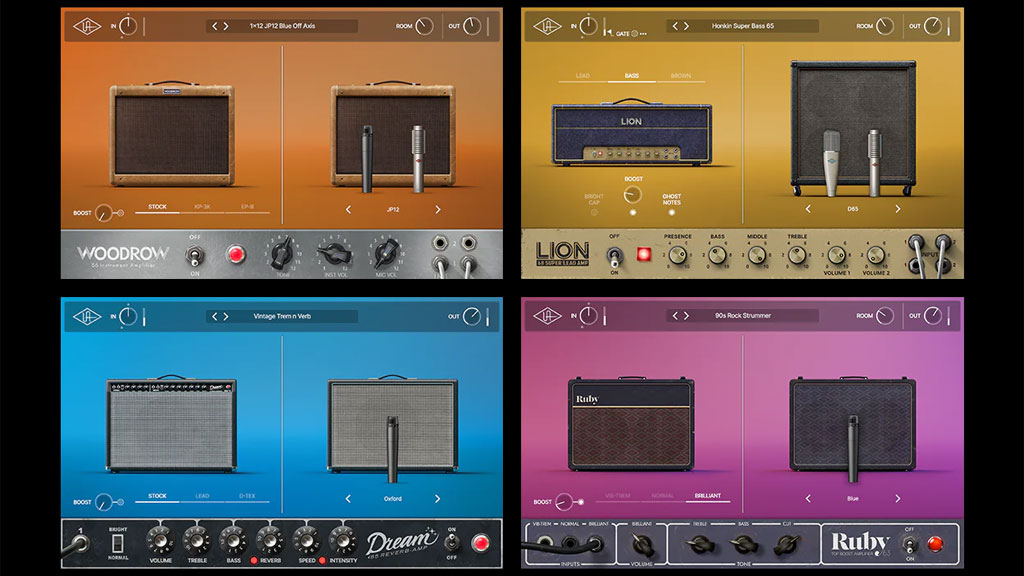Select next cabinet after Oxford
Viewport: 1024px width, 576px height.
point(438,499)
